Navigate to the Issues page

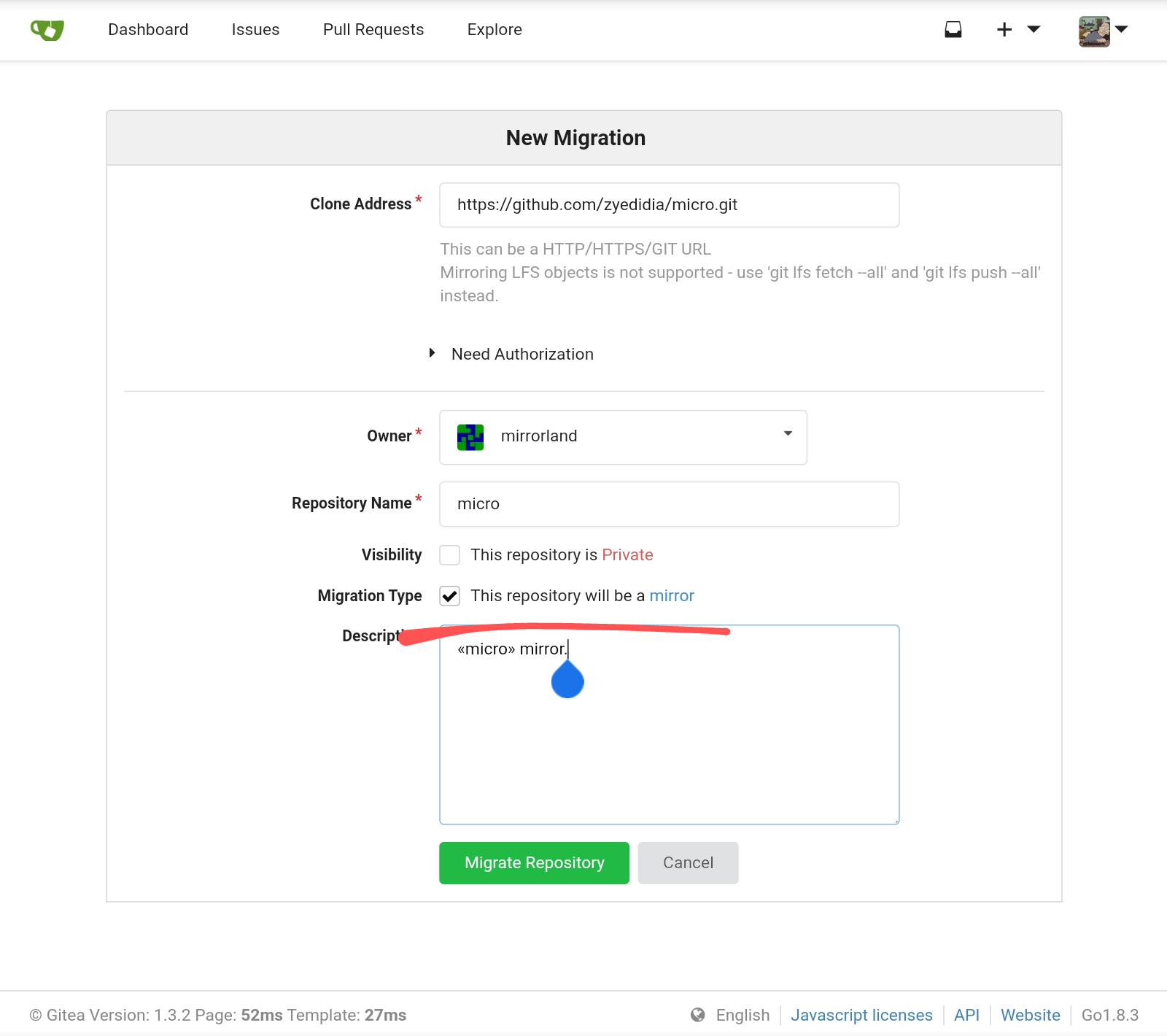[x=255, y=30]
